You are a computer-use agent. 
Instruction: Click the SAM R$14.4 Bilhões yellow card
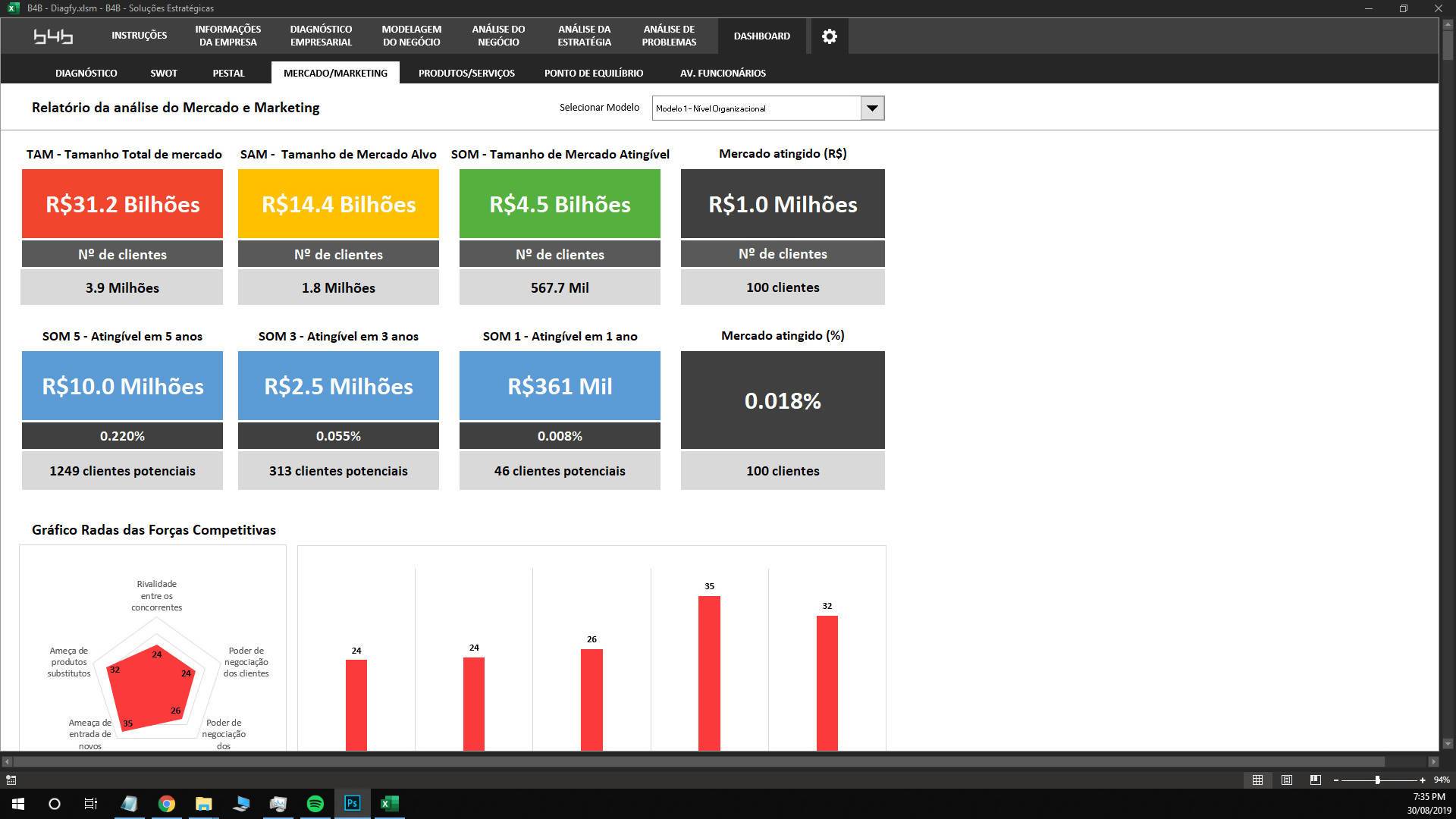[x=338, y=204]
